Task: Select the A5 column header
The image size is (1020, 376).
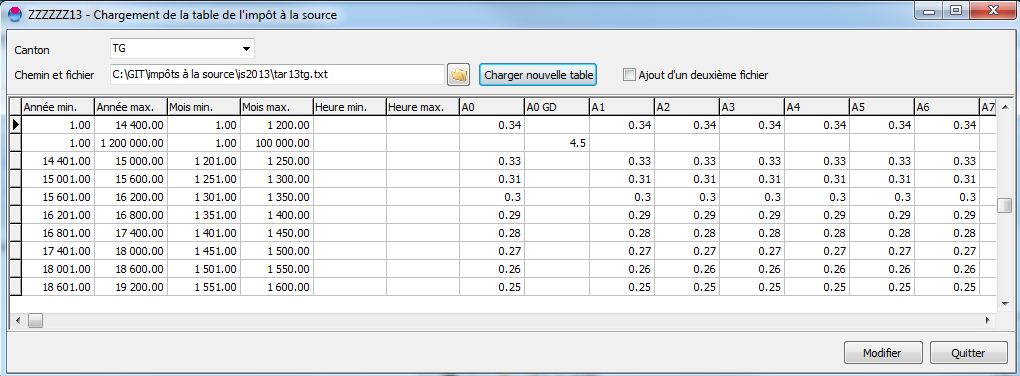Action: pos(881,107)
